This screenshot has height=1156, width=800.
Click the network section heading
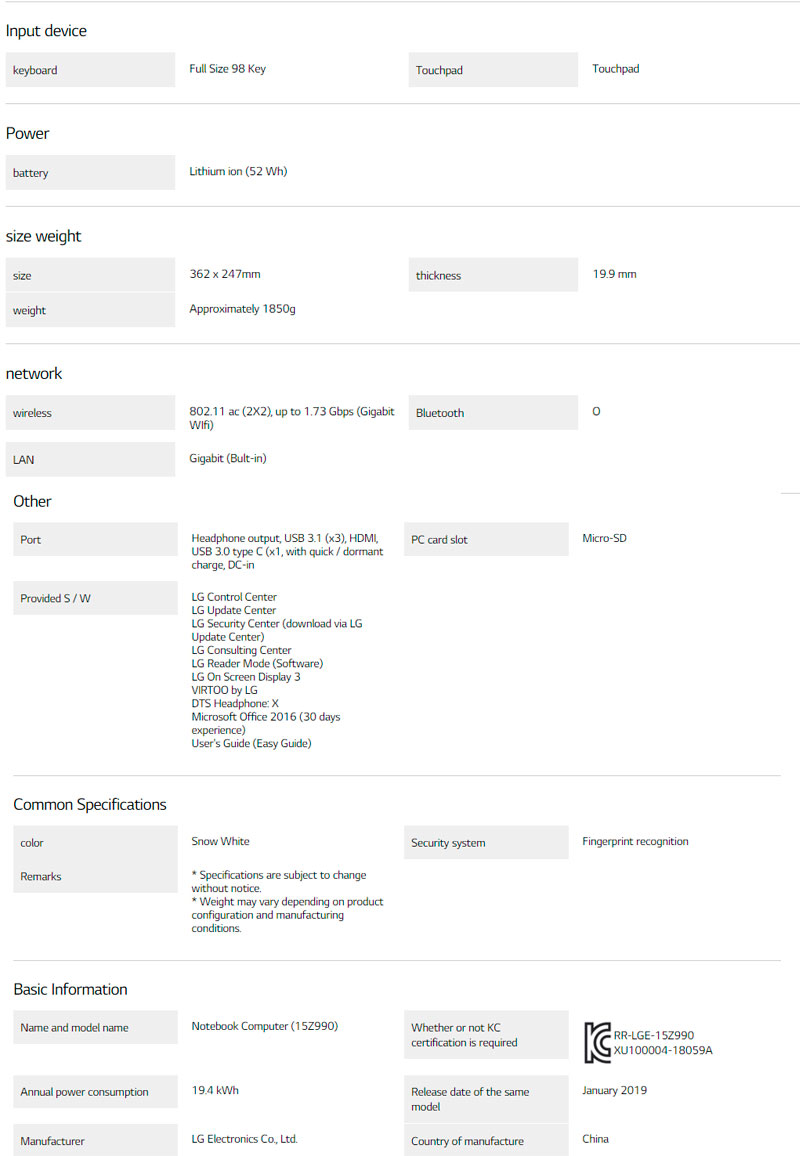(x=34, y=373)
